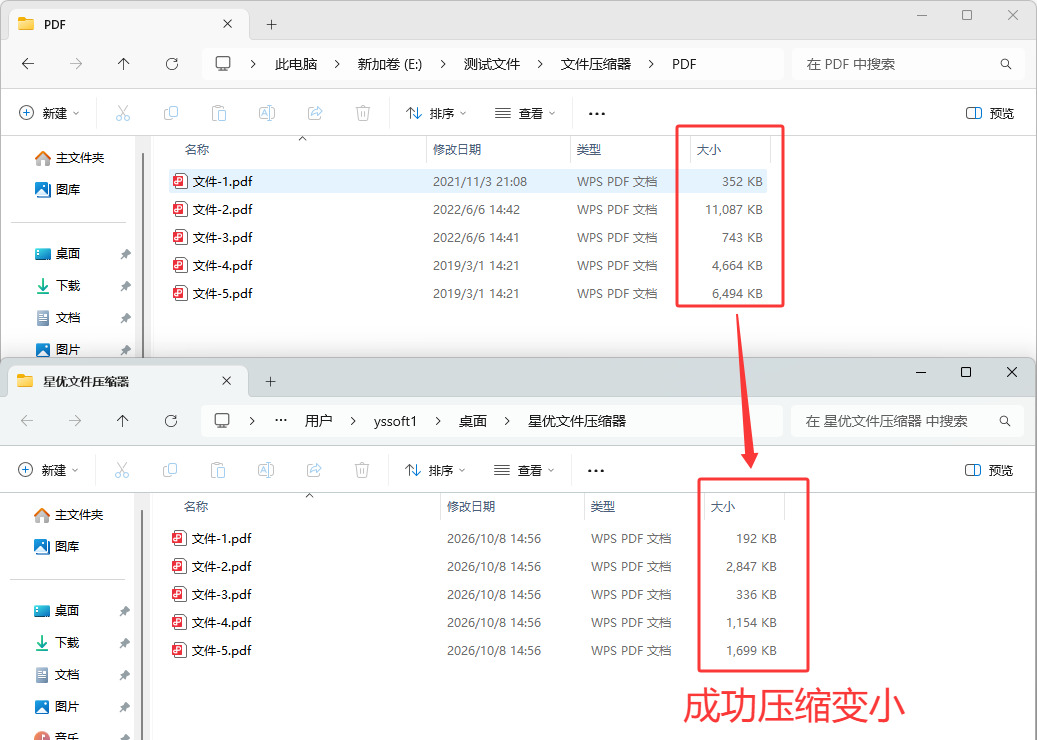Image resolution: width=1037 pixels, height=740 pixels.
Task: Go up one level in PDF window
Action: tap(124, 64)
